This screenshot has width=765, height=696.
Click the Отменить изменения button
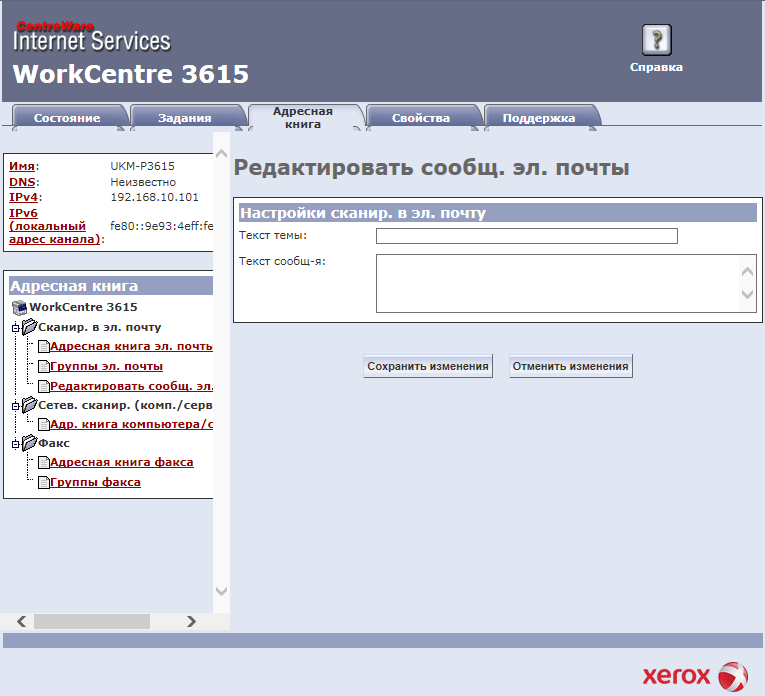tap(570, 366)
